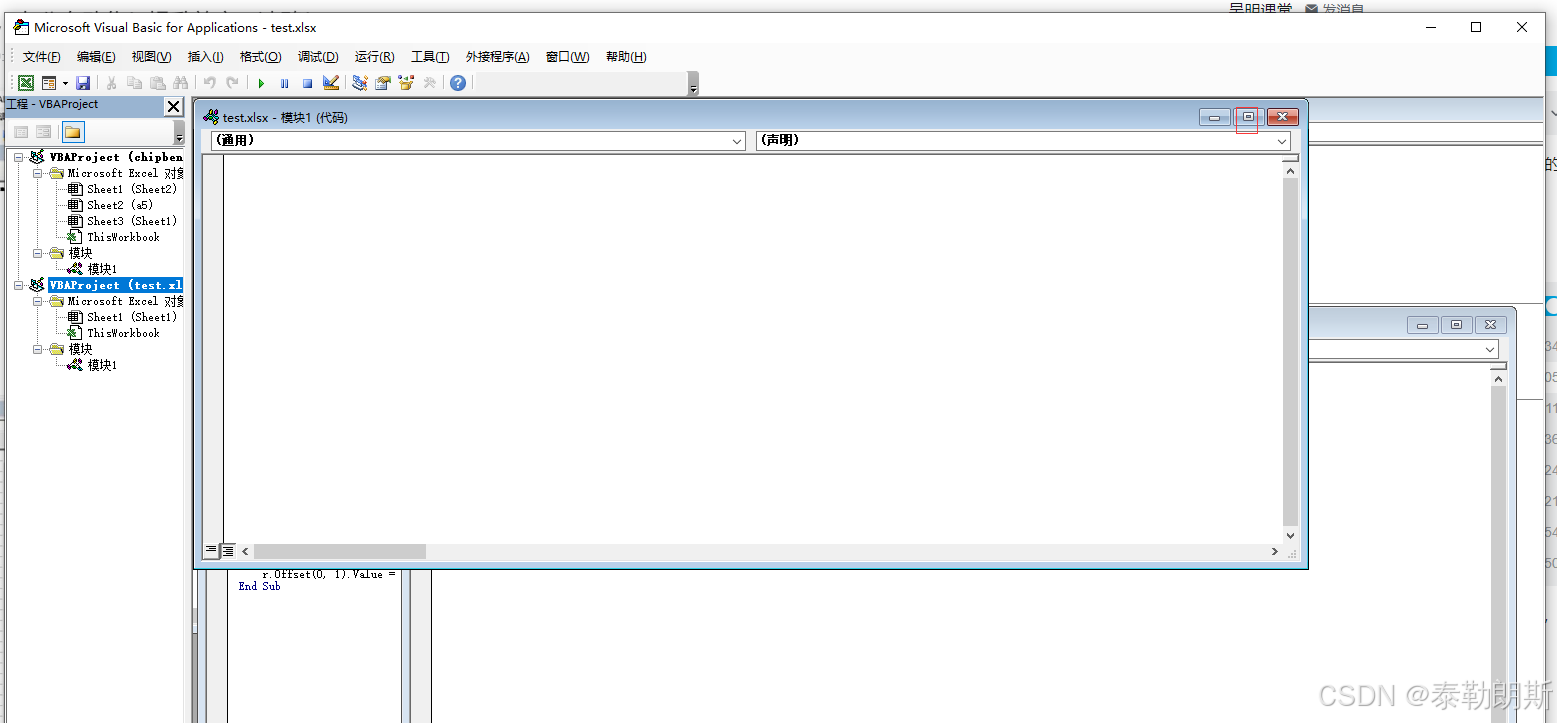Open Find with the binoculars icon
Screen dimensions: 1557x723
tap(181, 83)
